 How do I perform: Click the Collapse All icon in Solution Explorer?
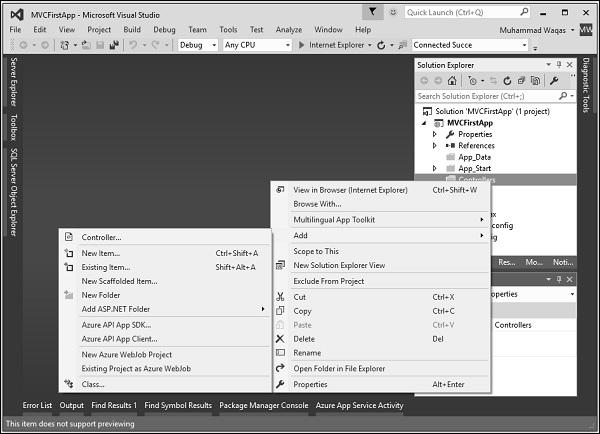click(522, 80)
